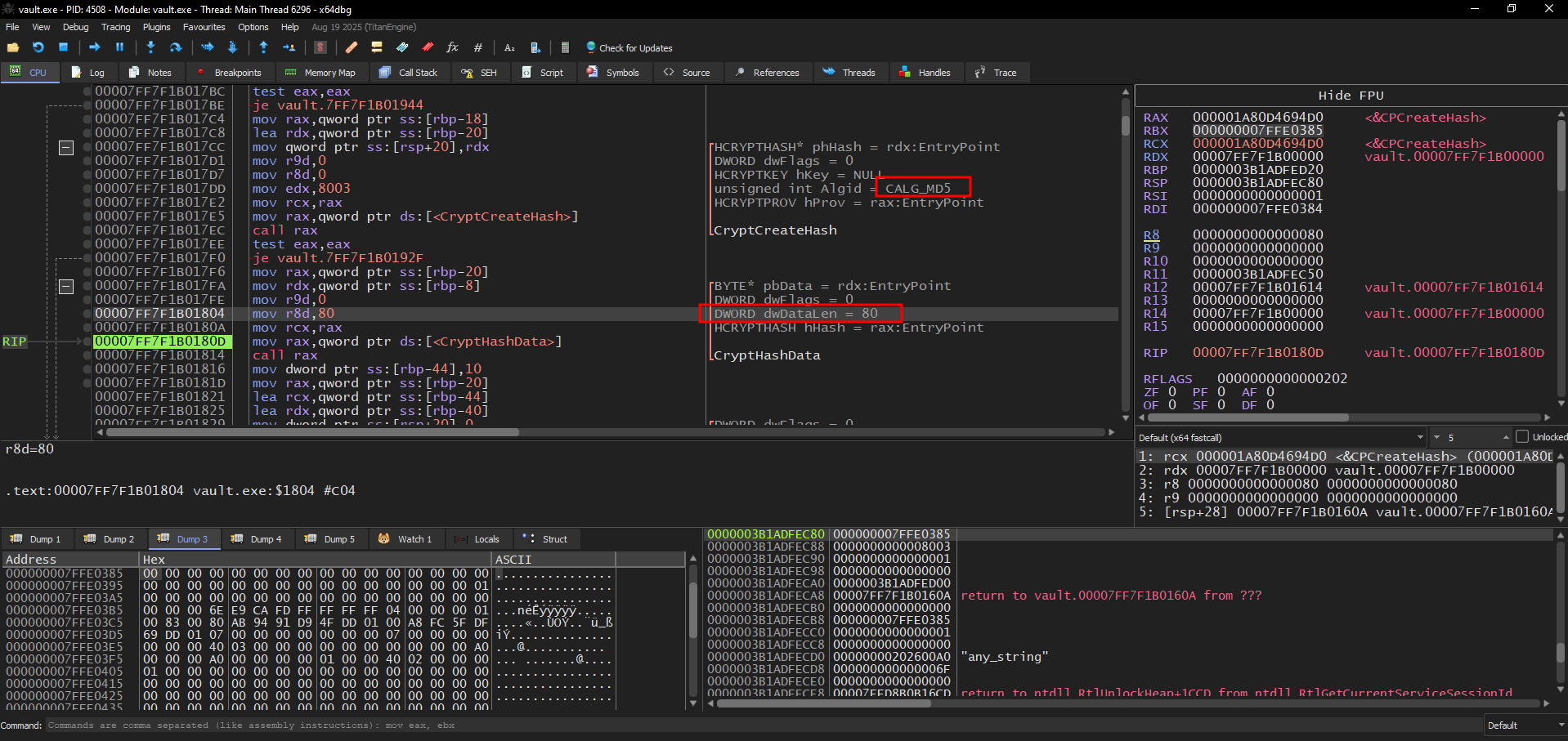The image size is (1568, 741).
Task: Click the registers panel horizontal scrollbar
Action: click(x=1247, y=417)
